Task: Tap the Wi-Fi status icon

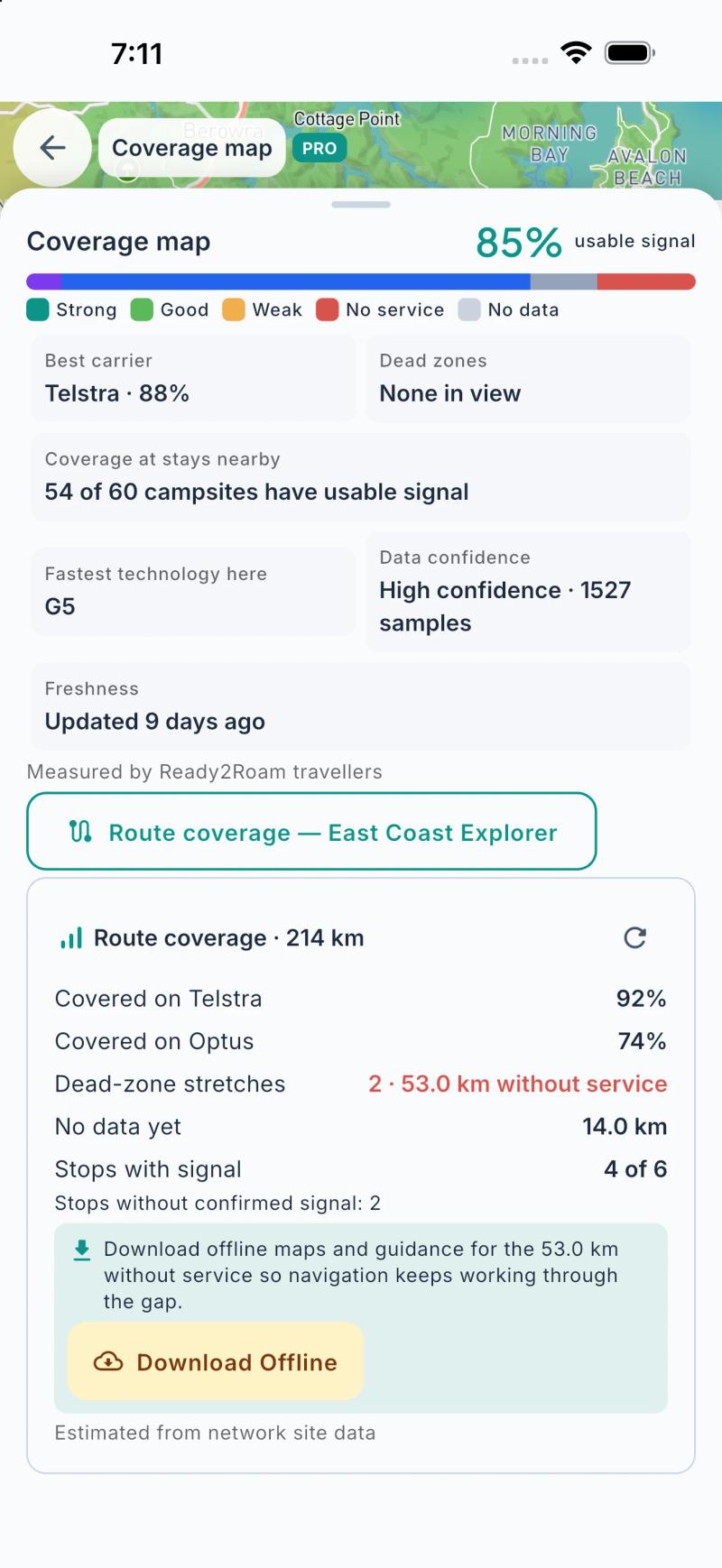Action: point(576,52)
